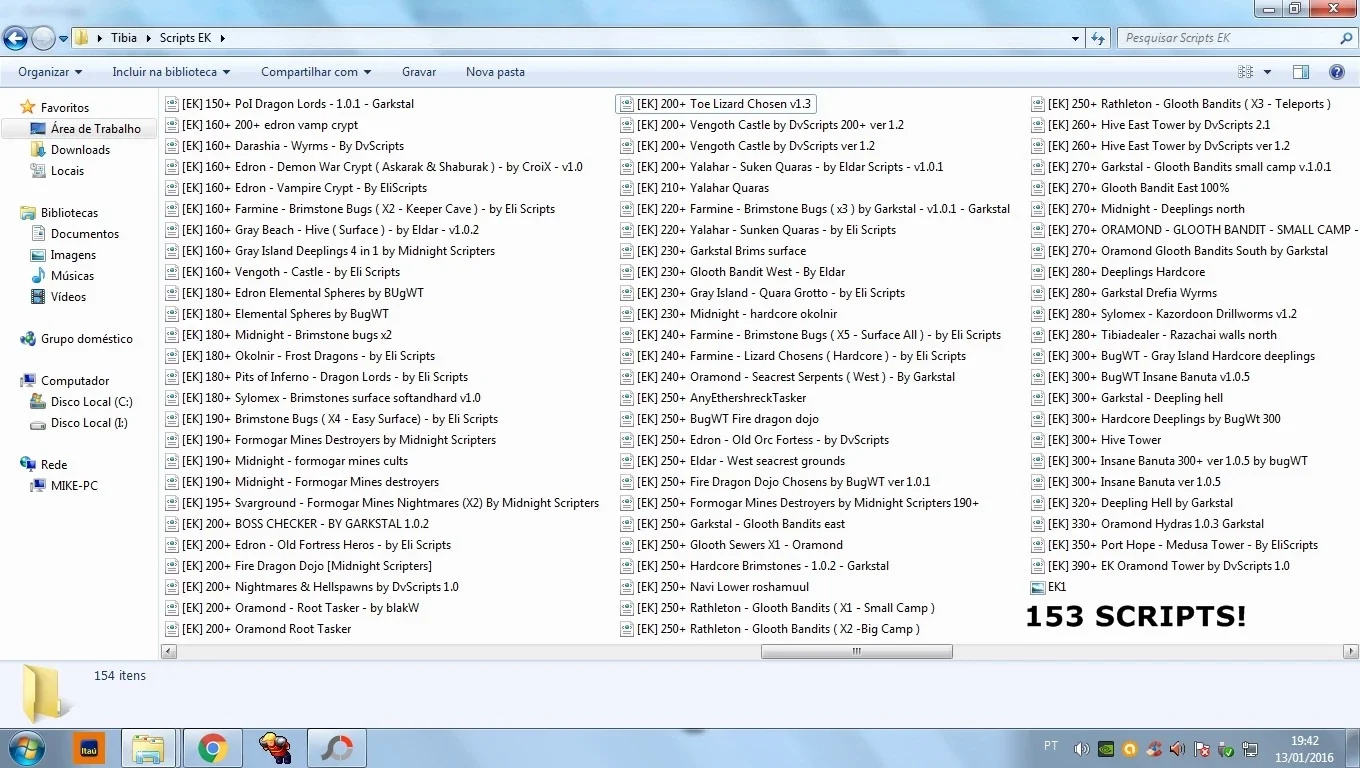The width and height of the screenshot is (1360, 768).
Task: Click the change view icon
Action: coord(1246,72)
